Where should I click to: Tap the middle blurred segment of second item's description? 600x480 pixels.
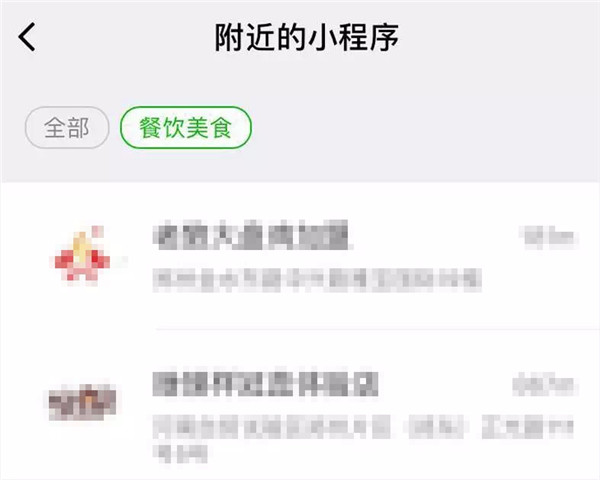[x=435, y=426]
